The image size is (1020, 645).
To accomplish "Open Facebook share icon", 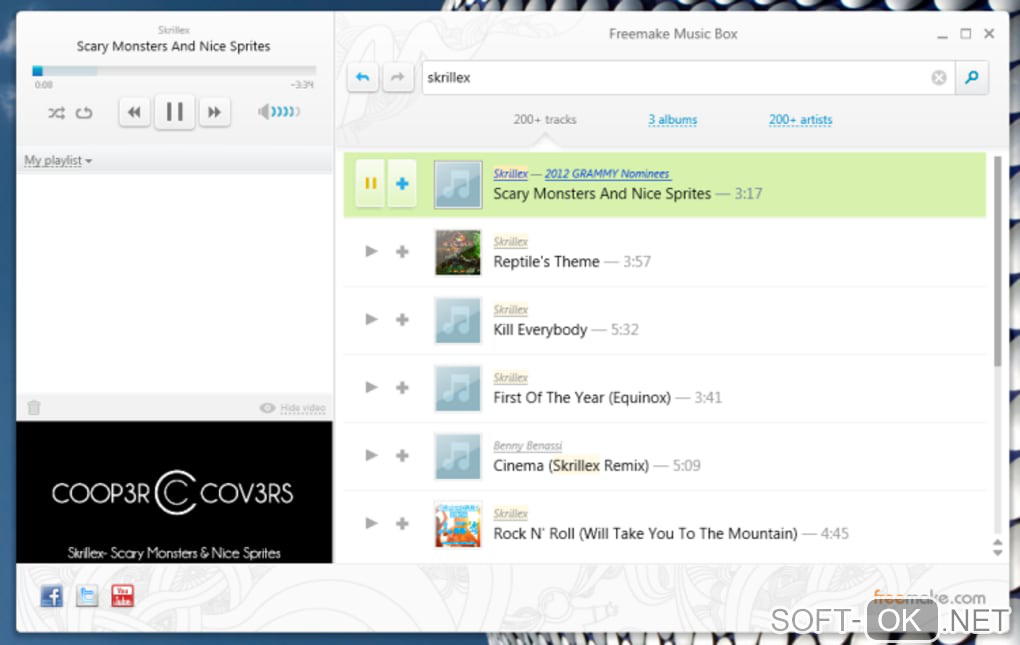I will click(52, 596).
